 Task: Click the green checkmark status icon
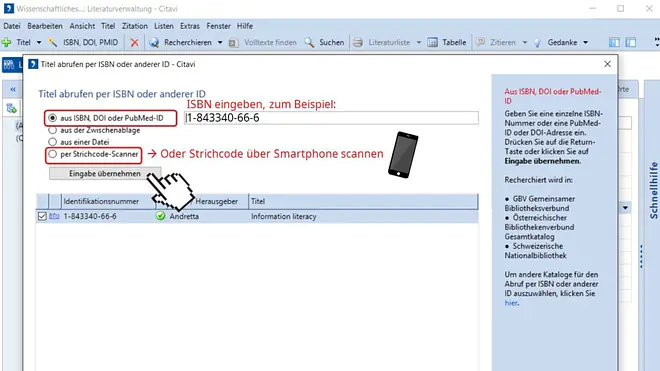click(x=160, y=216)
